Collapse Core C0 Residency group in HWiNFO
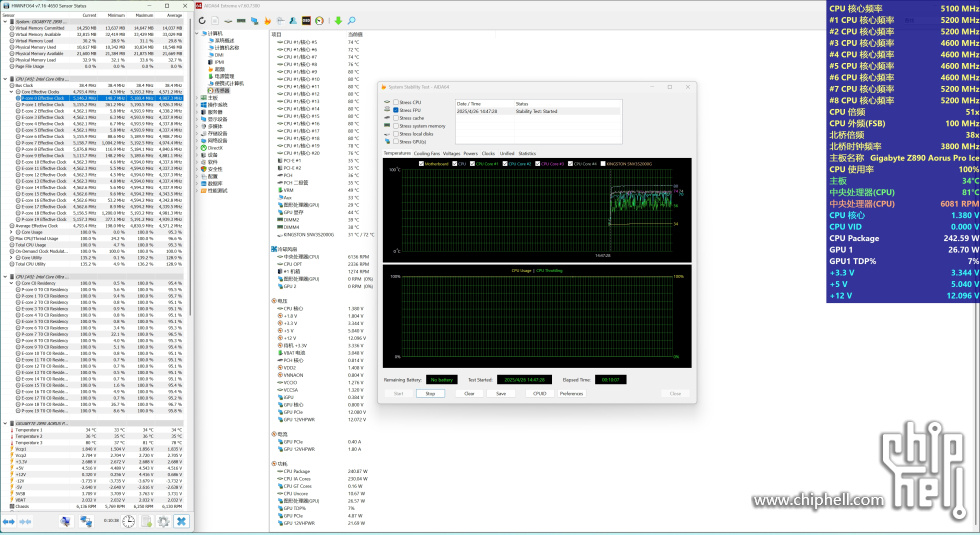Screen dimensions: 980x535 [x=11, y=283]
